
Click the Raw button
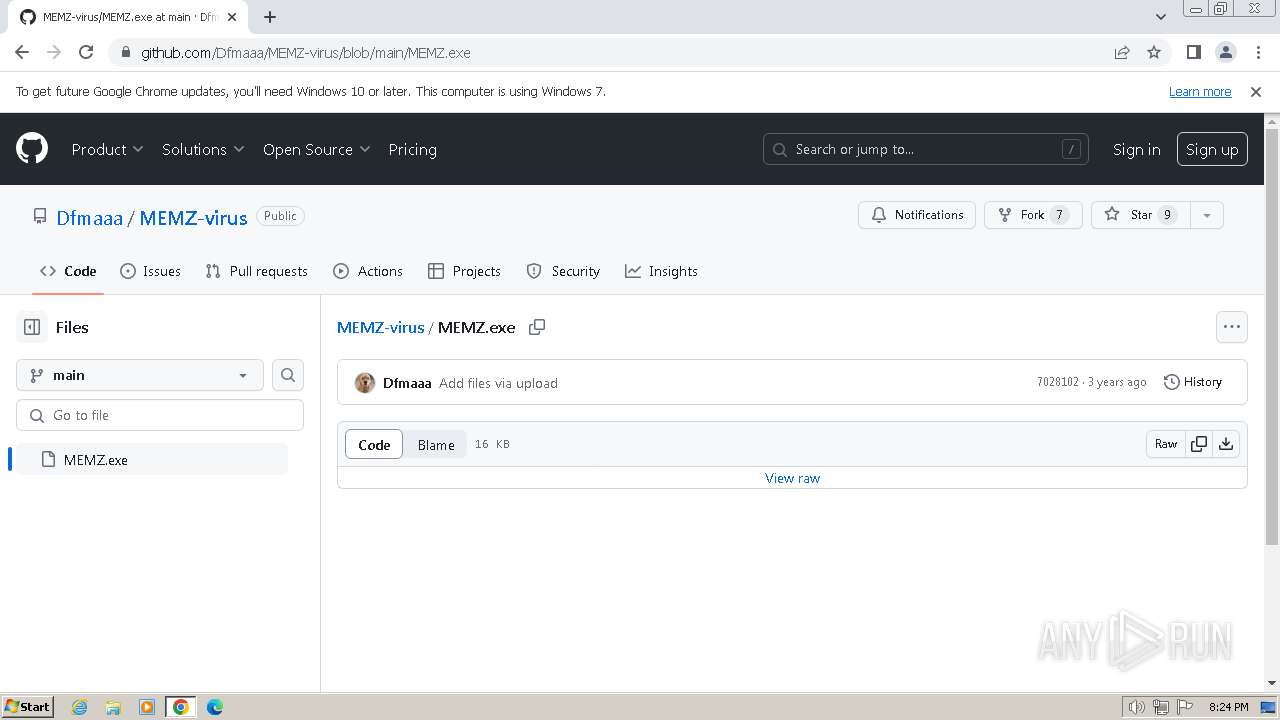point(1166,444)
